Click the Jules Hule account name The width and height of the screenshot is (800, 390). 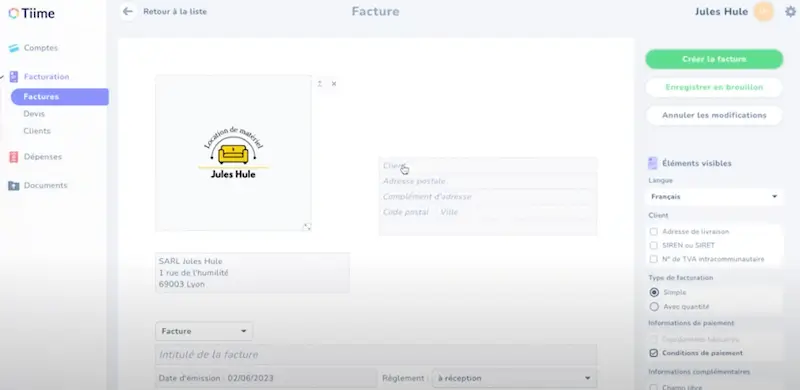click(x=721, y=12)
